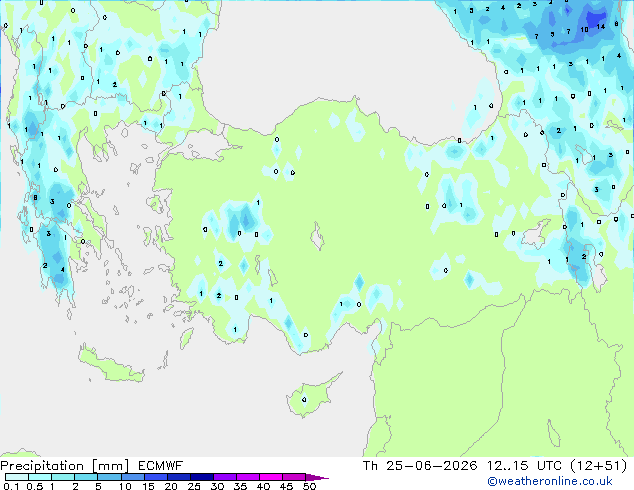Image resolution: width=634 pixels, height=490 pixels.
Task: Open the weatheronline.co.uk link
Action: tap(550, 481)
